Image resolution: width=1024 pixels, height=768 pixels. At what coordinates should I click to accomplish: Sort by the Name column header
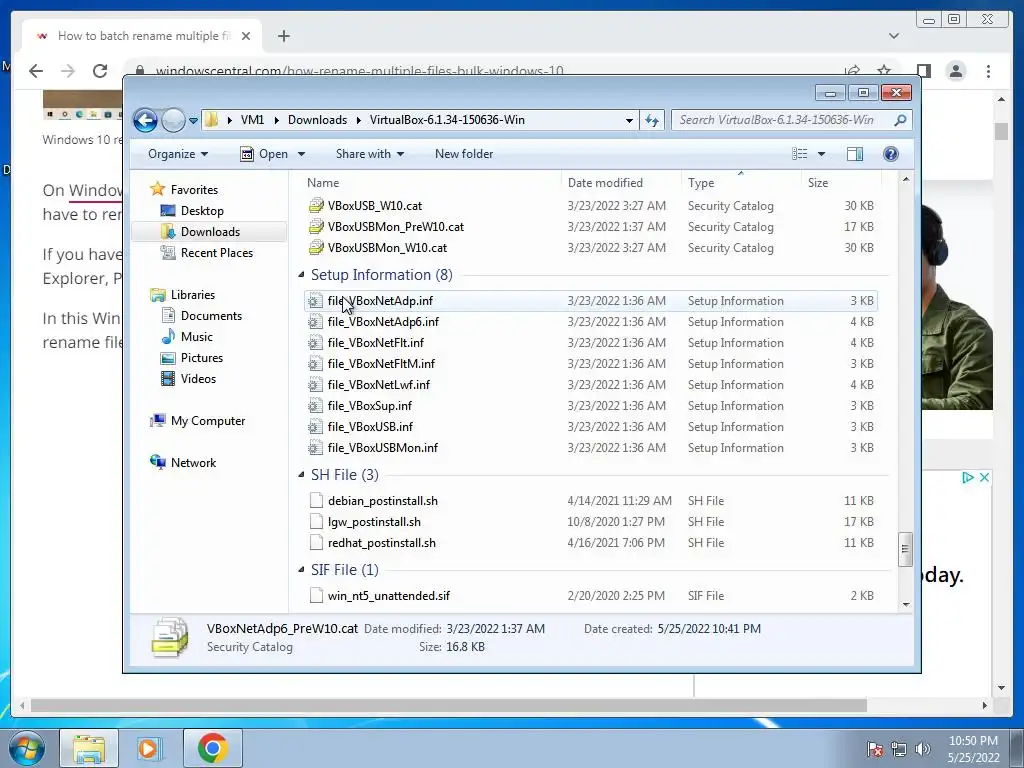pos(323,183)
